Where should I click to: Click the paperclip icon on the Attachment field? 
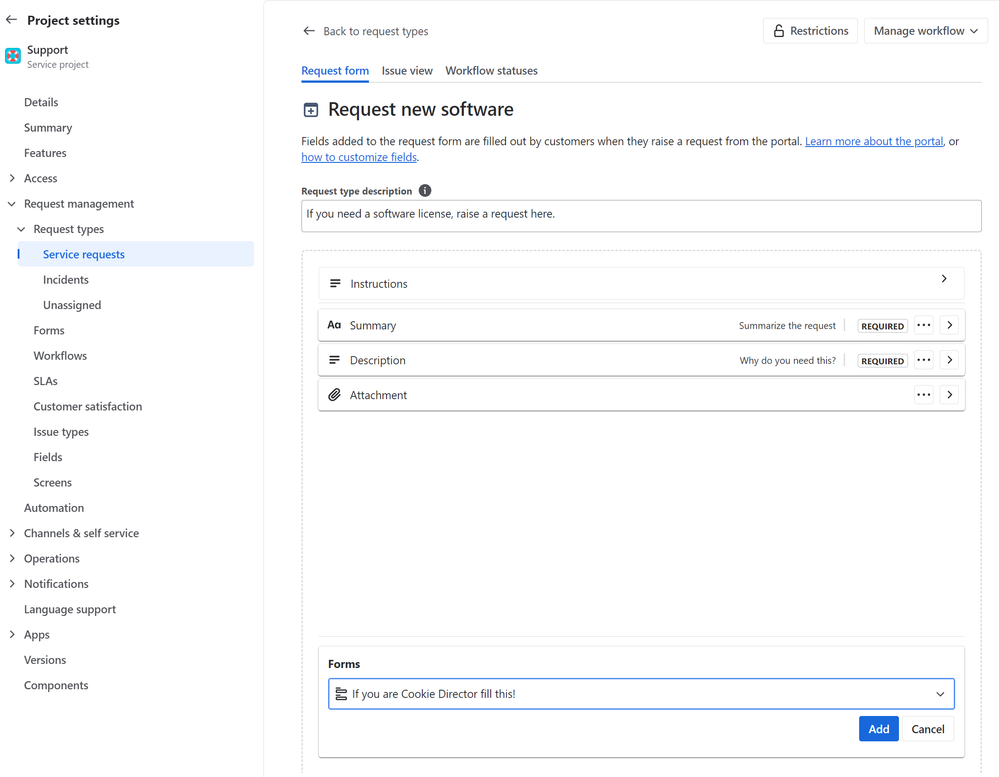(333, 394)
